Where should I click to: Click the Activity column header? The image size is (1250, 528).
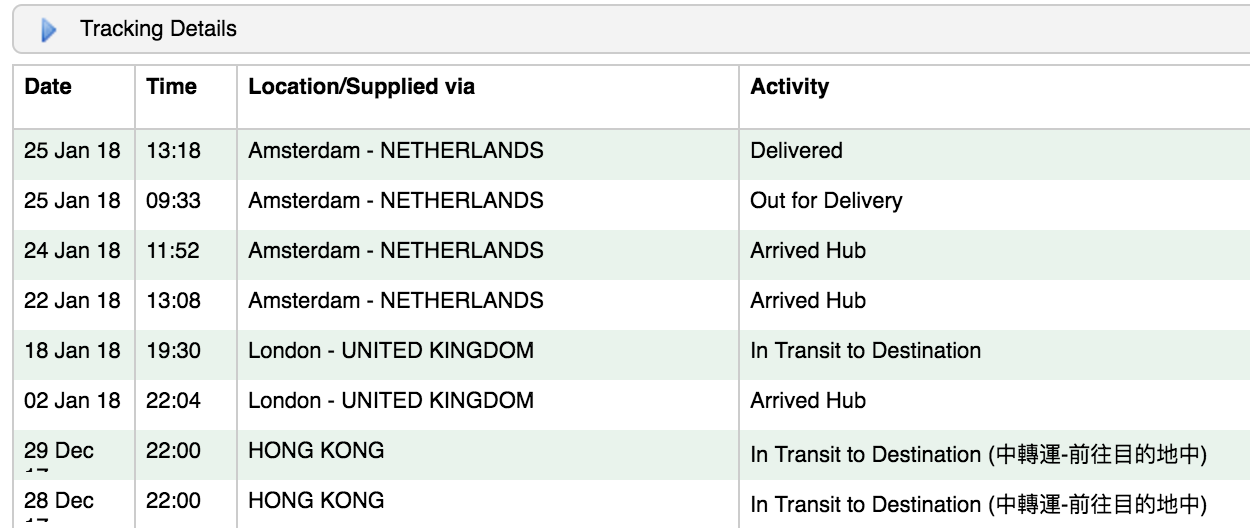(789, 87)
